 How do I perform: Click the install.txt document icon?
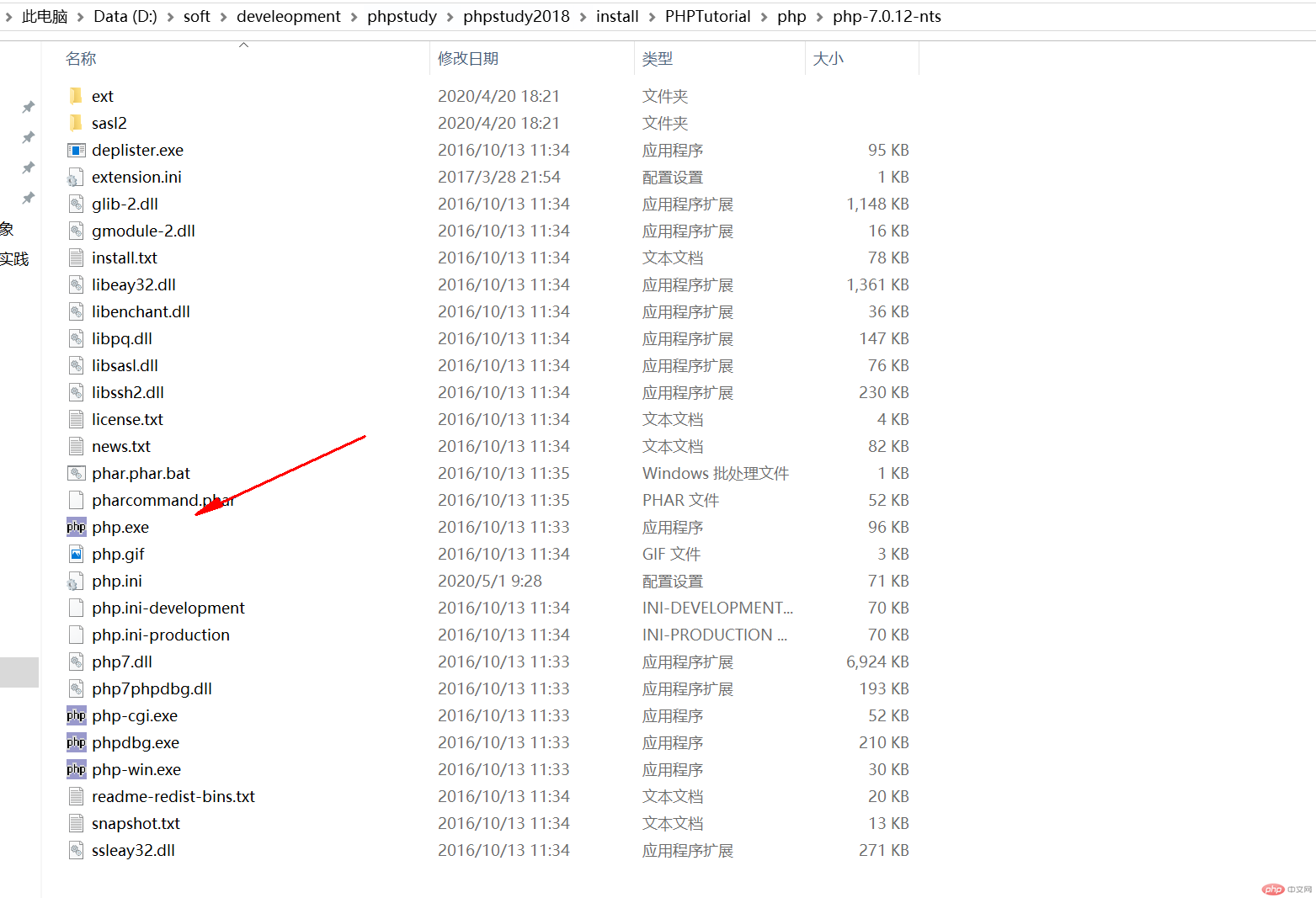pyautogui.click(x=76, y=258)
